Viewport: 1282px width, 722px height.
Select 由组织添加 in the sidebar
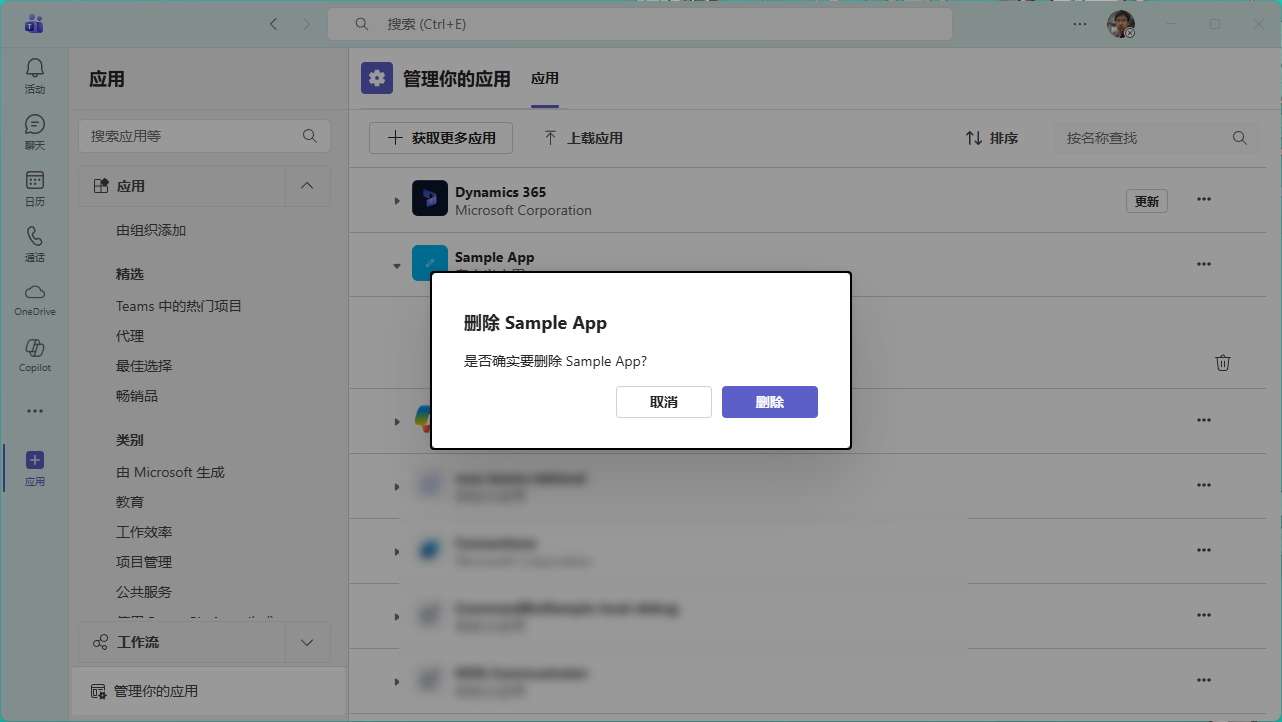pos(151,230)
